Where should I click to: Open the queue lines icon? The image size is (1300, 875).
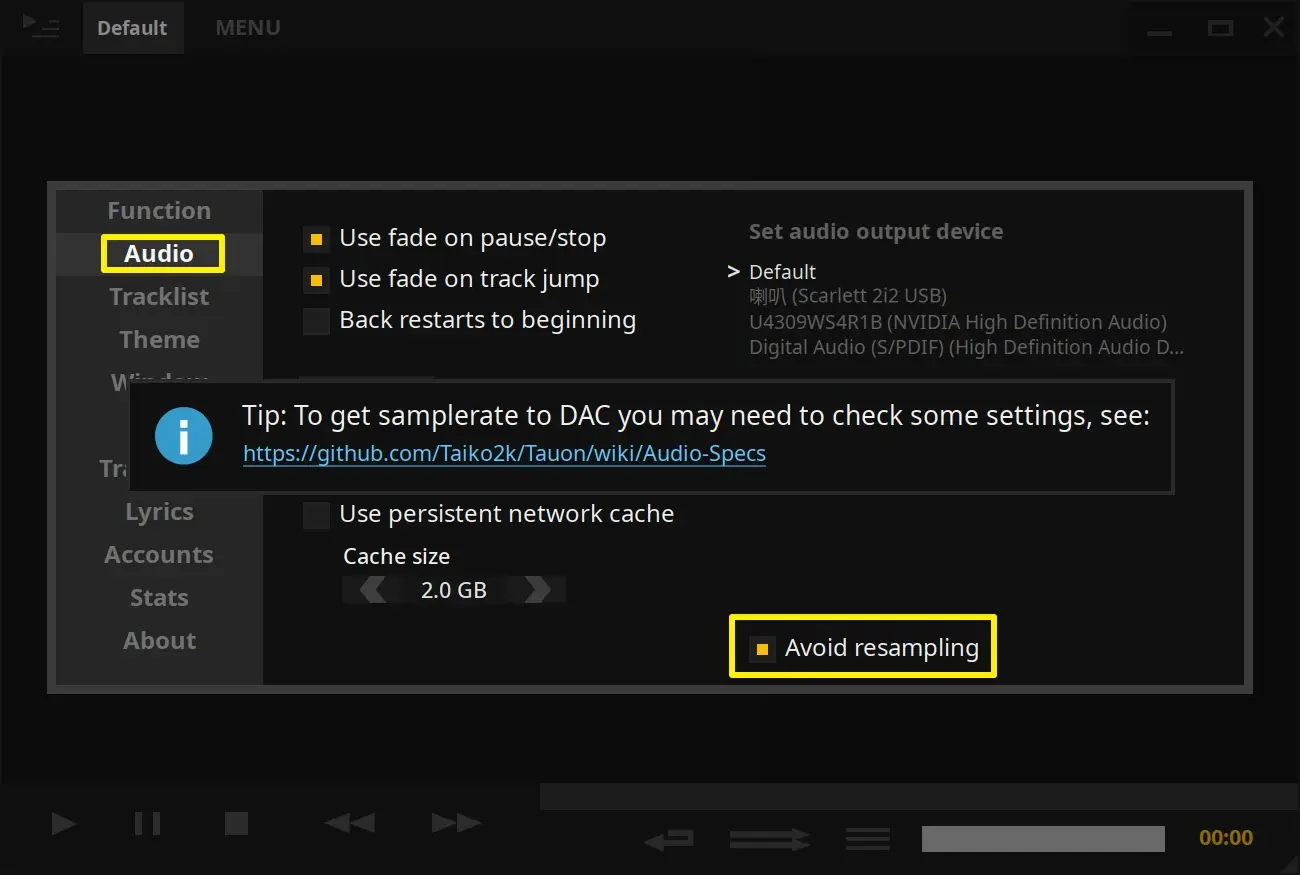coord(867,839)
